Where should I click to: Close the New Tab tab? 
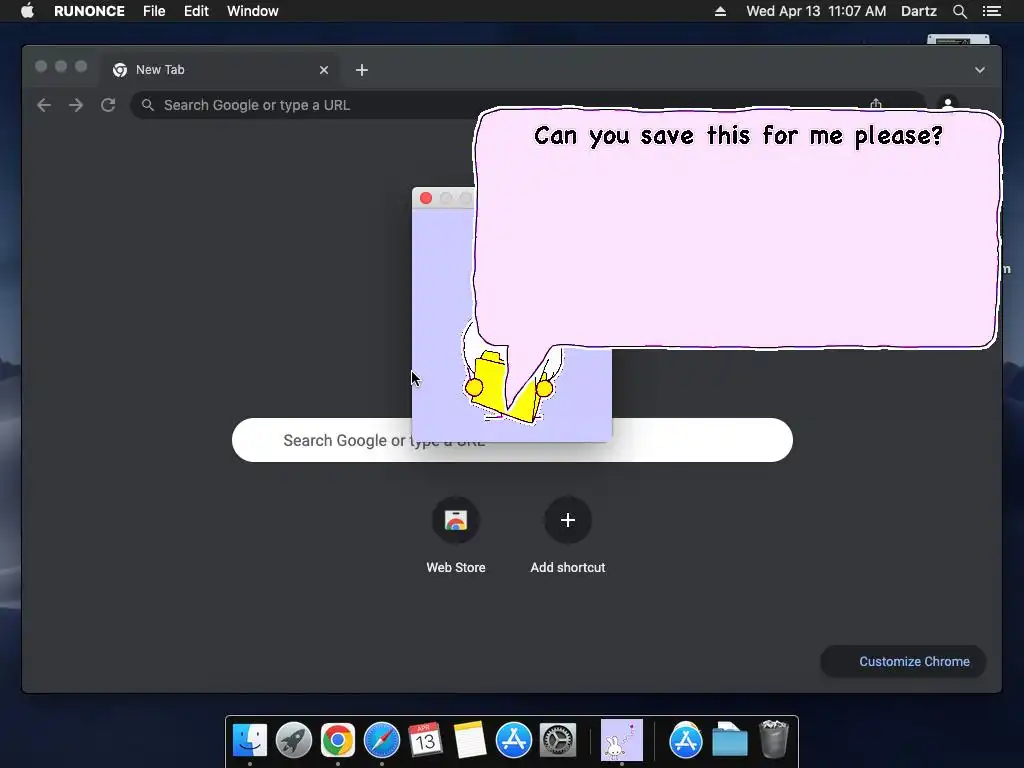(x=324, y=70)
